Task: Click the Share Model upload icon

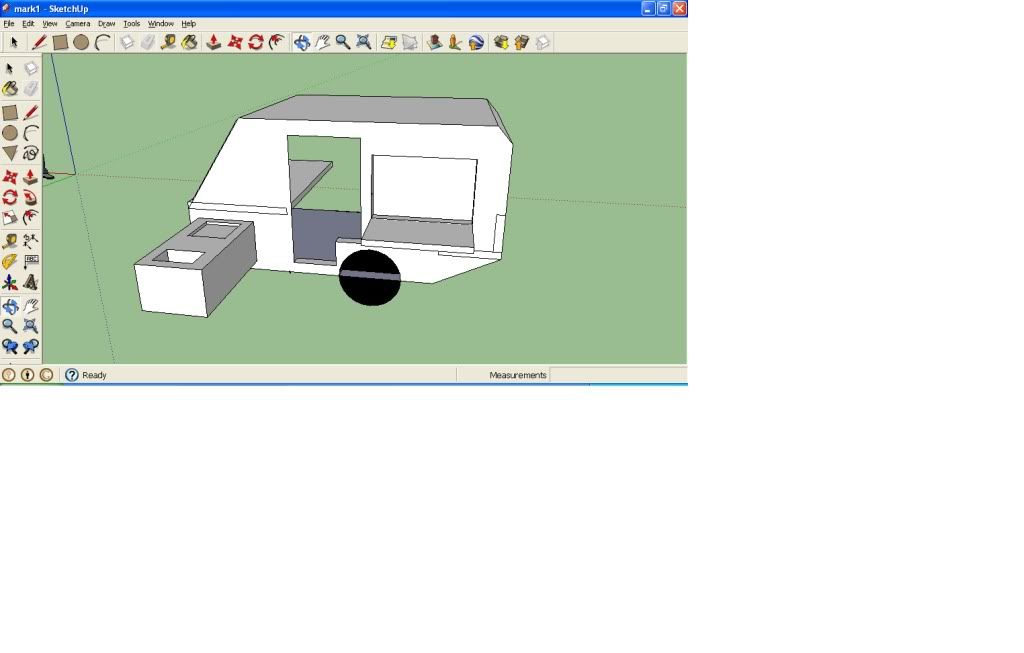Action: (522, 42)
